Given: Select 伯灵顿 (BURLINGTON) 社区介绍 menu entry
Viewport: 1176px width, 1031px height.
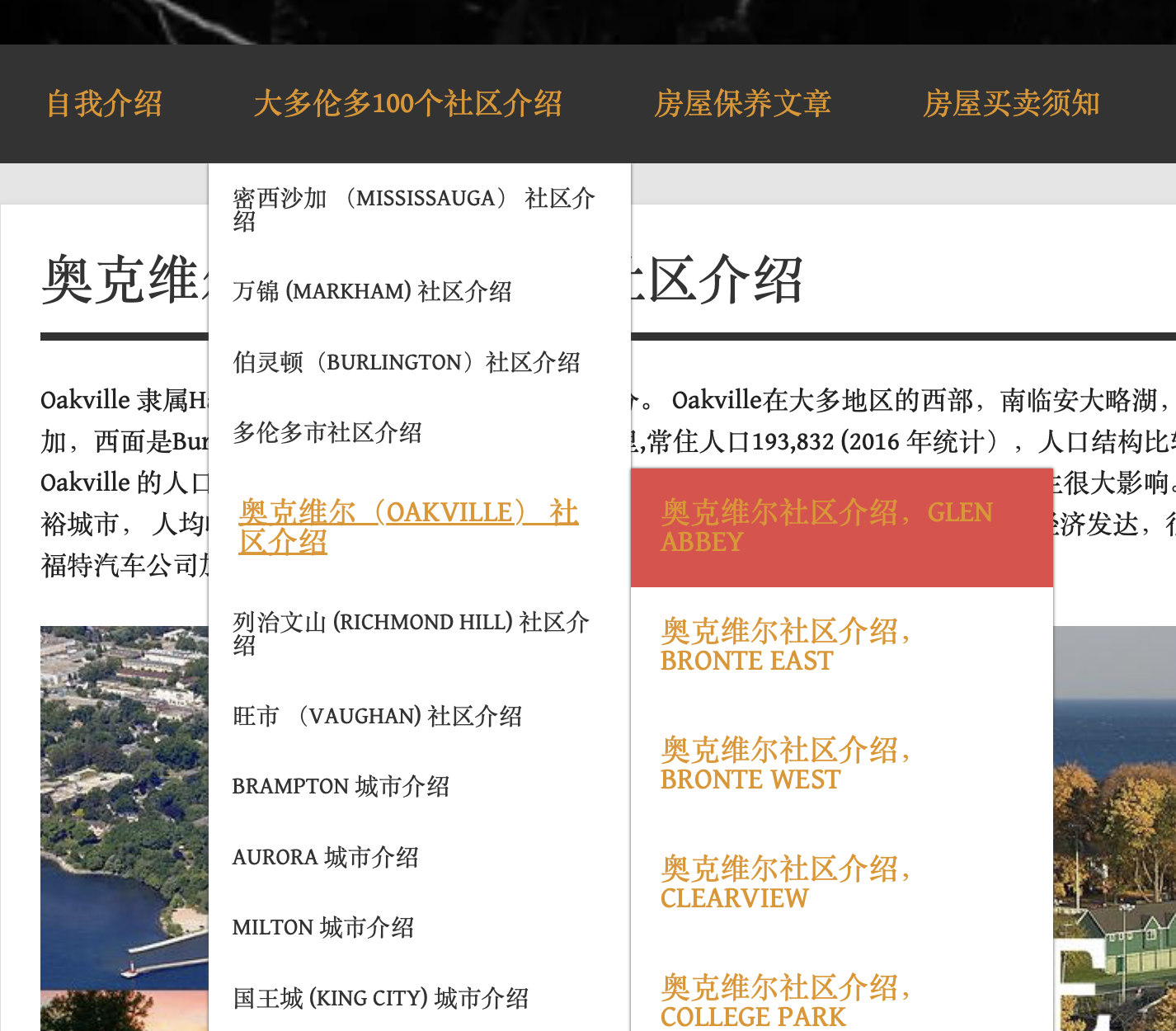Looking at the screenshot, I should [x=407, y=362].
